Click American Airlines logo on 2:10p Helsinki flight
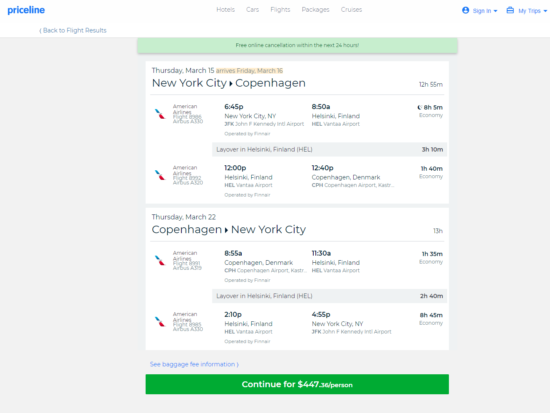The image size is (550, 413). [160, 321]
